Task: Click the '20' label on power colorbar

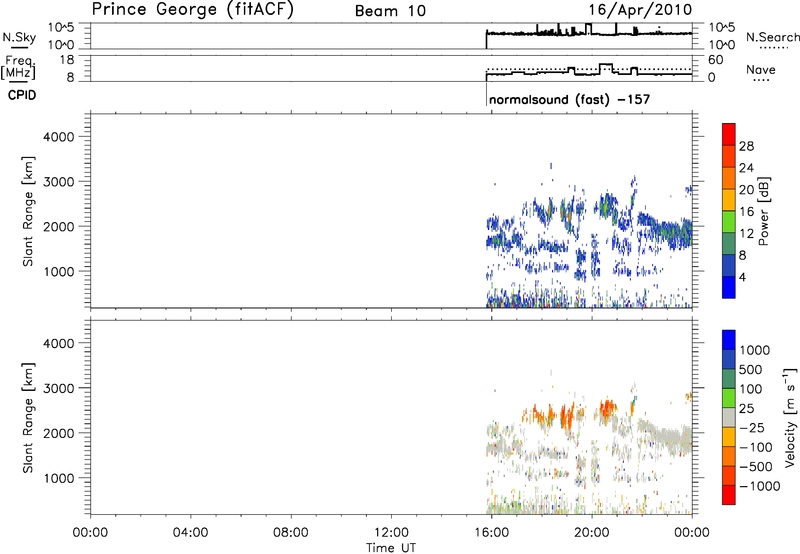Action: [x=746, y=190]
